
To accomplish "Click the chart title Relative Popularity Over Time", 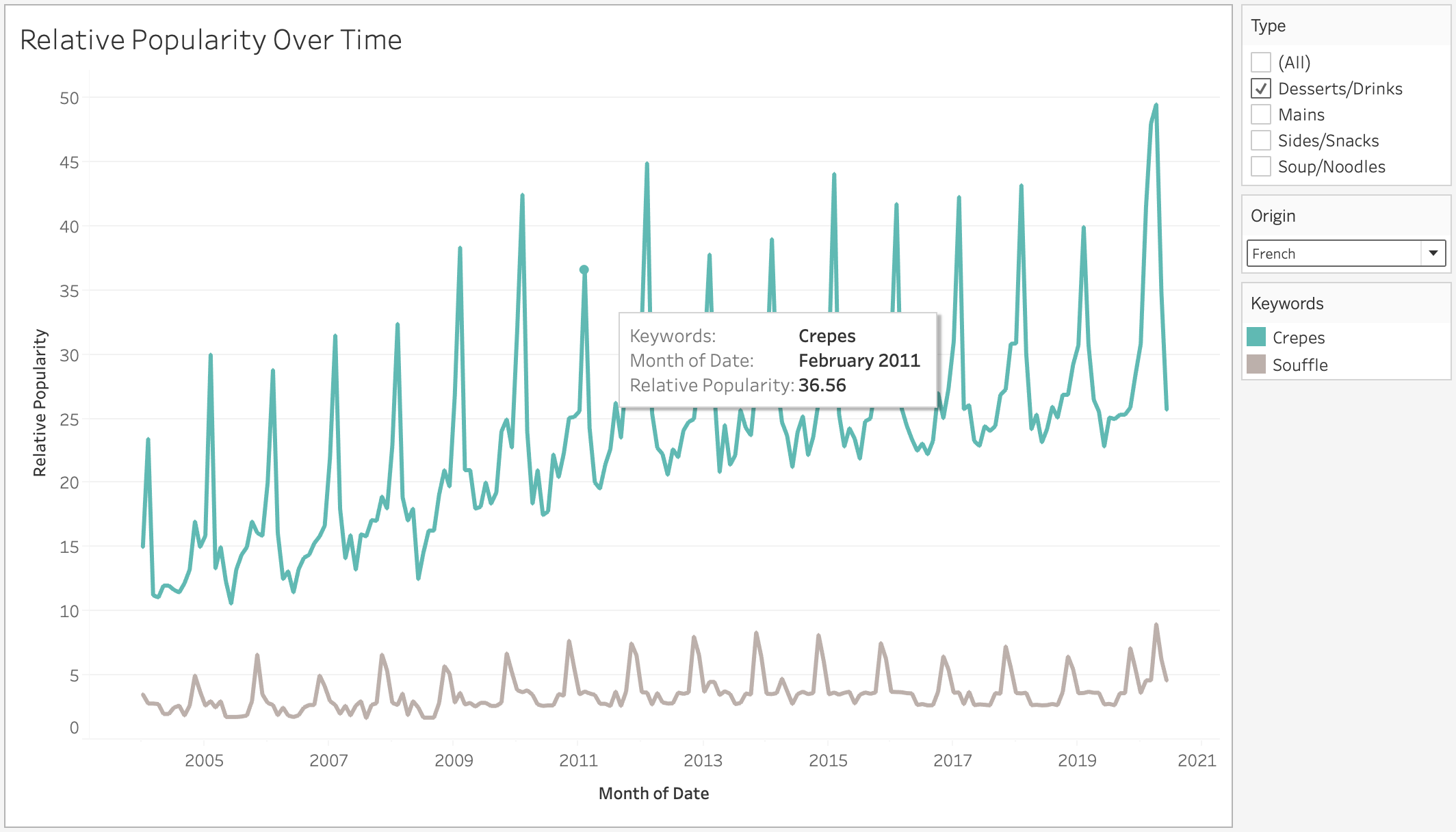I will 211,40.
